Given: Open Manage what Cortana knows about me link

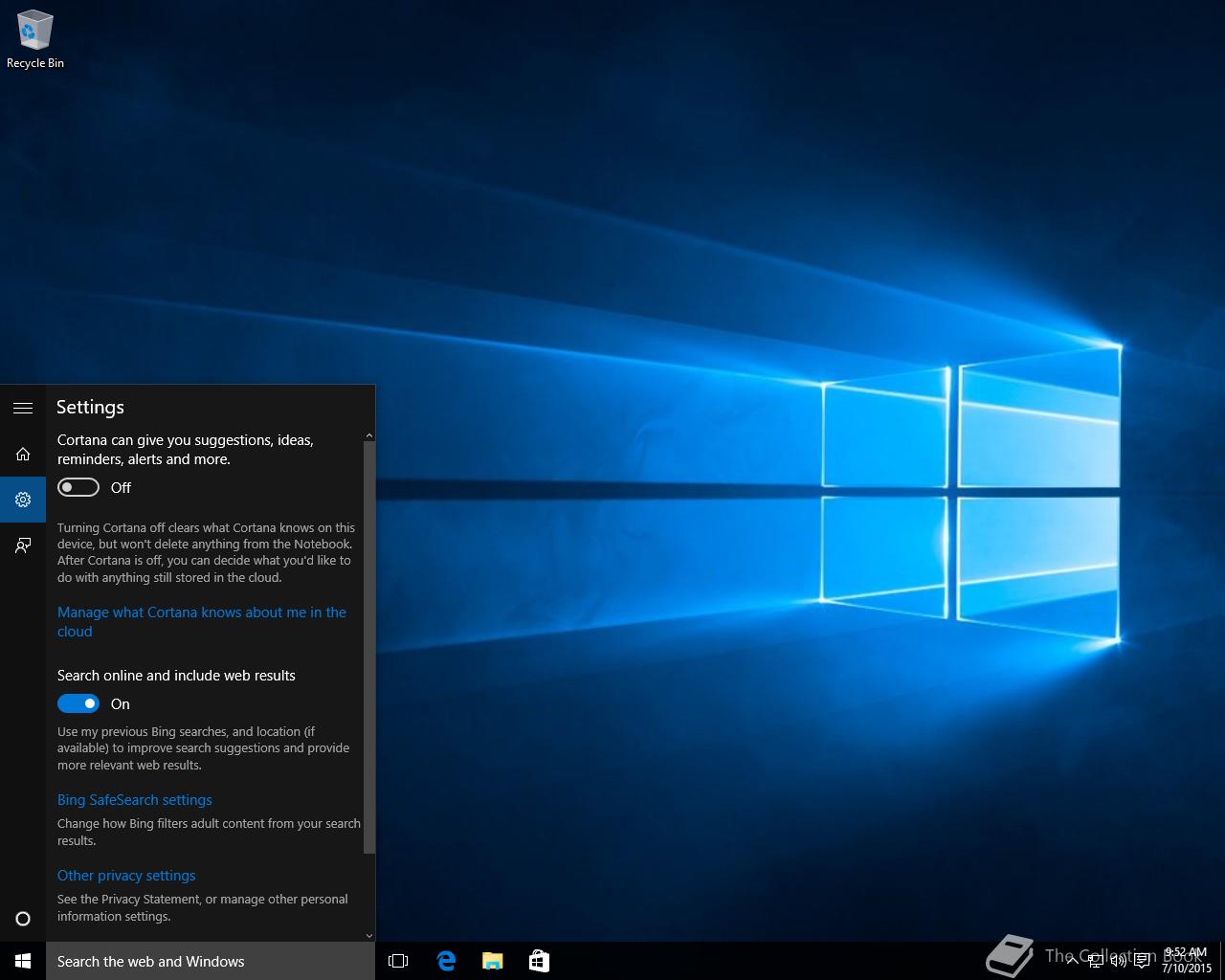Looking at the screenshot, I should click(202, 622).
